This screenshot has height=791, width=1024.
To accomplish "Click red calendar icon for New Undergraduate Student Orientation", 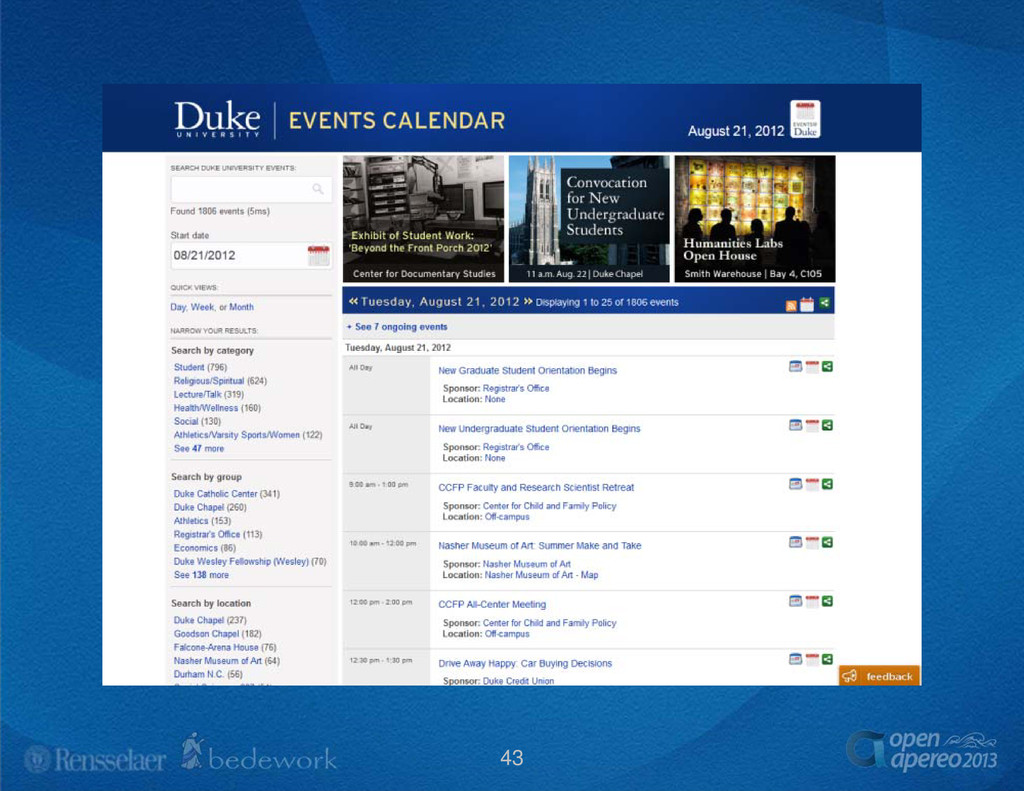I will pyautogui.click(x=812, y=425).
